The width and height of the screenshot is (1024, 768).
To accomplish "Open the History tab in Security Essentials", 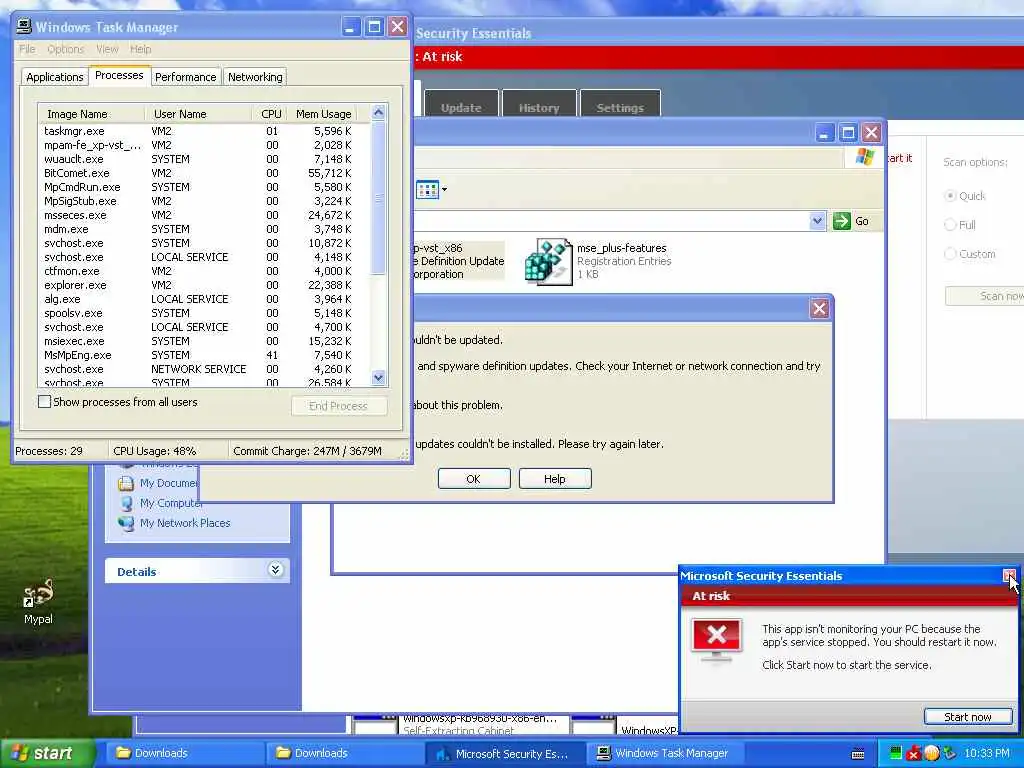I will [539, 104].
